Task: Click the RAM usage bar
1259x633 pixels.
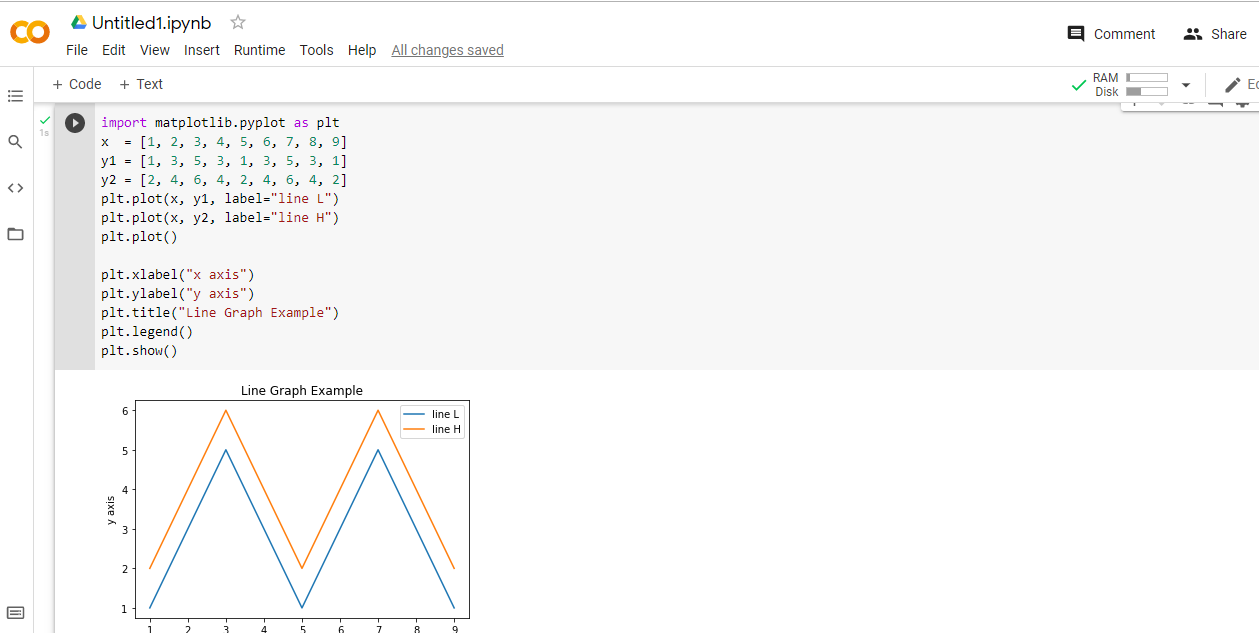Action: tap(1146, 76)
